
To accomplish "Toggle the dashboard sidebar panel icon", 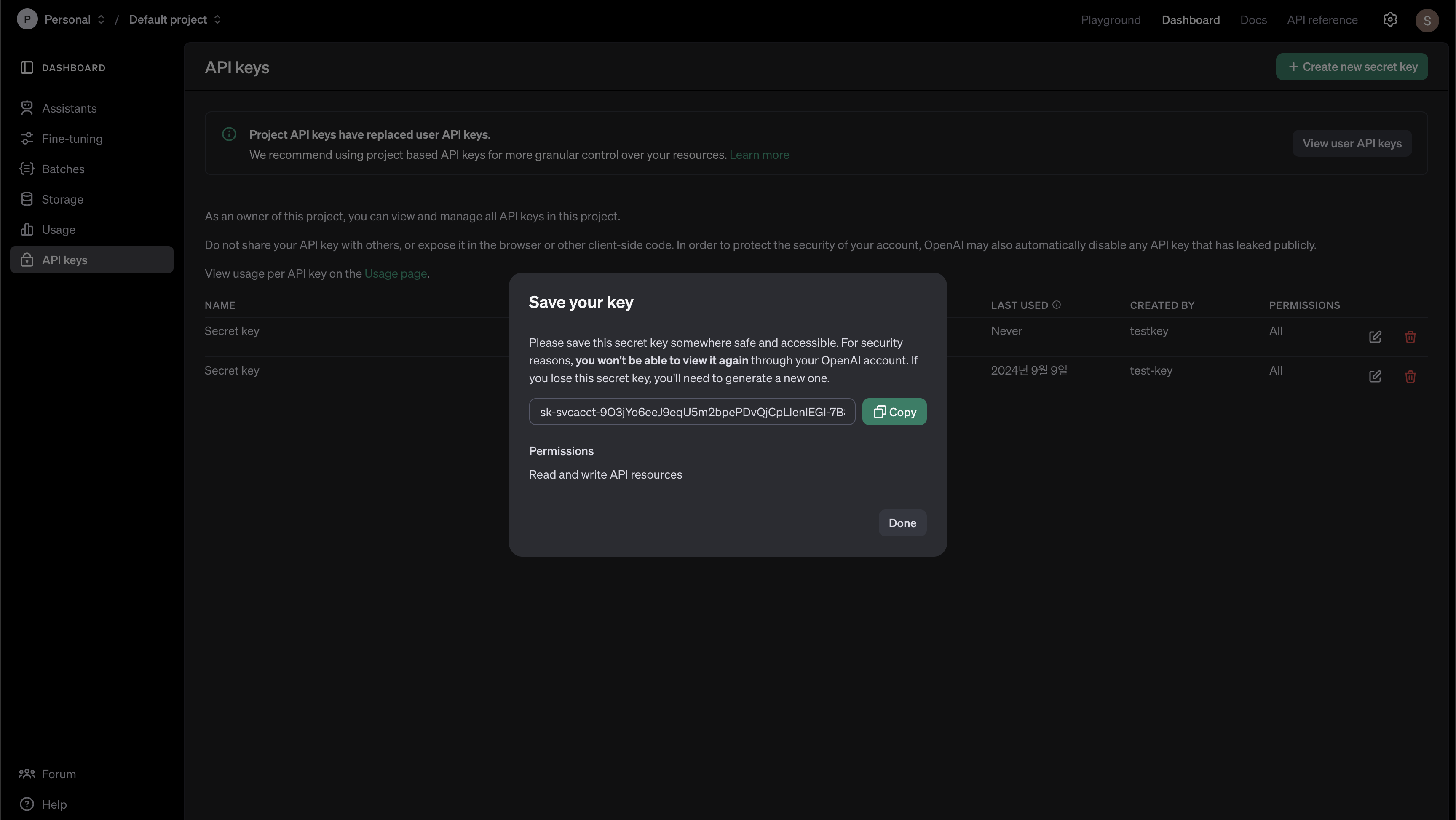I will 27,68.
